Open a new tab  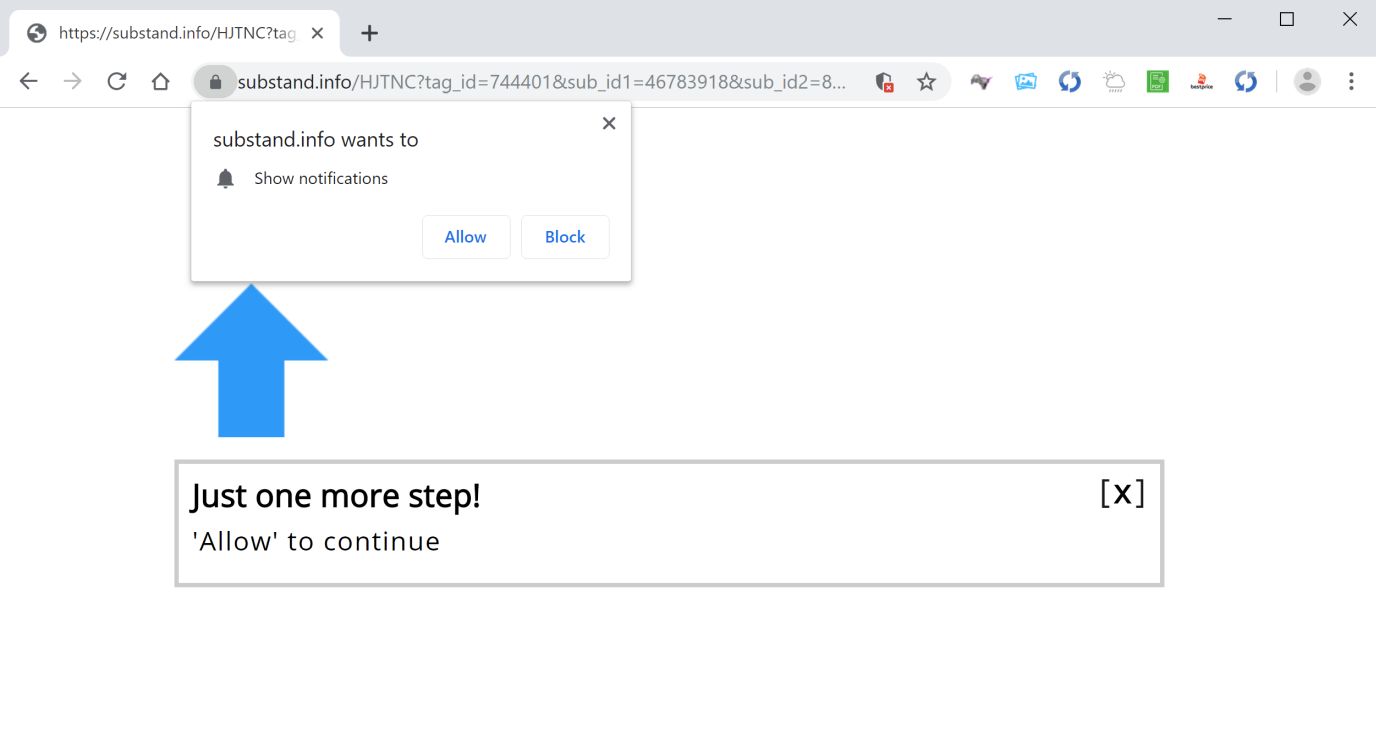coord(369,33)
